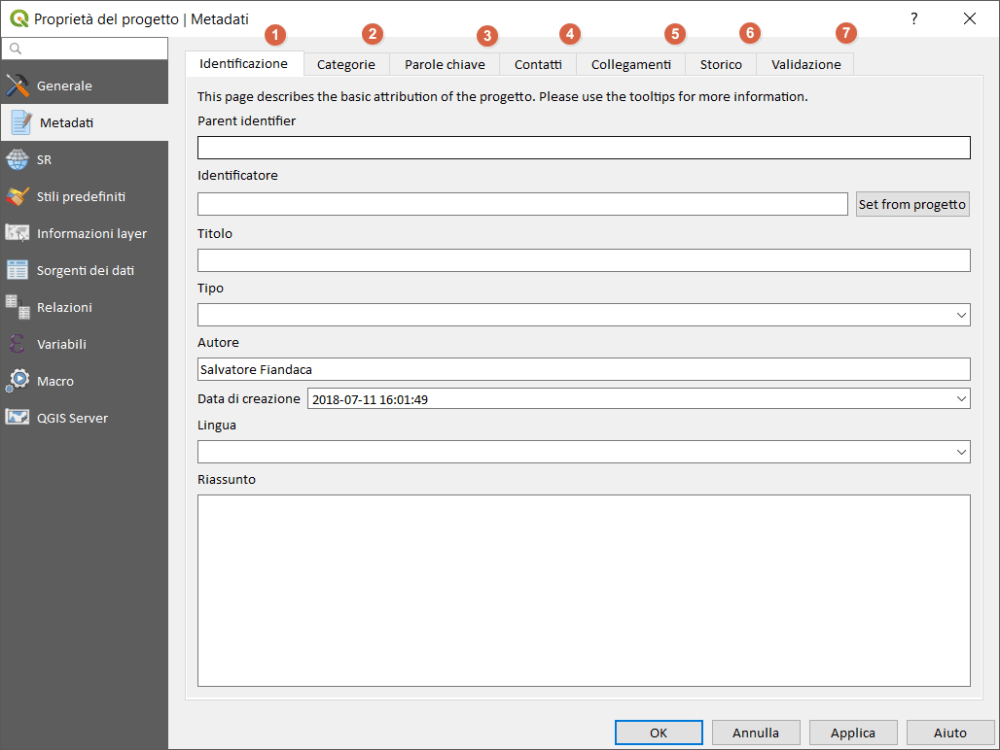Switch to the Categorie tab
Image resolution: width=1000 pixels, height=750 pixels.
[346, 64]
